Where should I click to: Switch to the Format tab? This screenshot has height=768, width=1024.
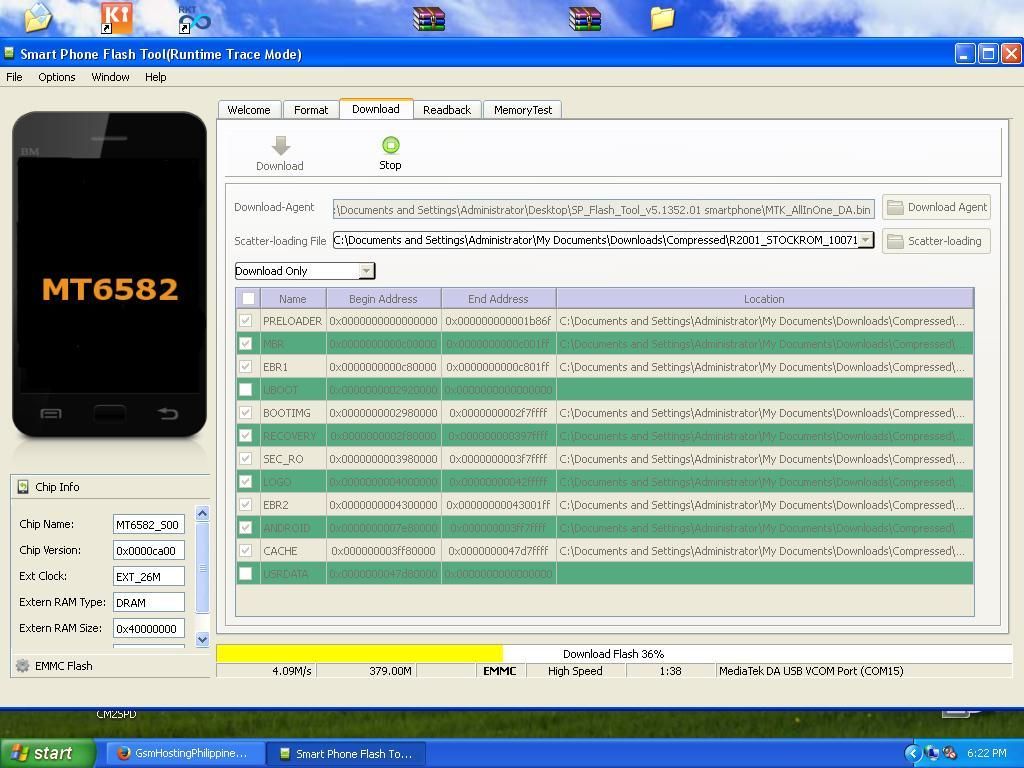click(x=311, y=110)
